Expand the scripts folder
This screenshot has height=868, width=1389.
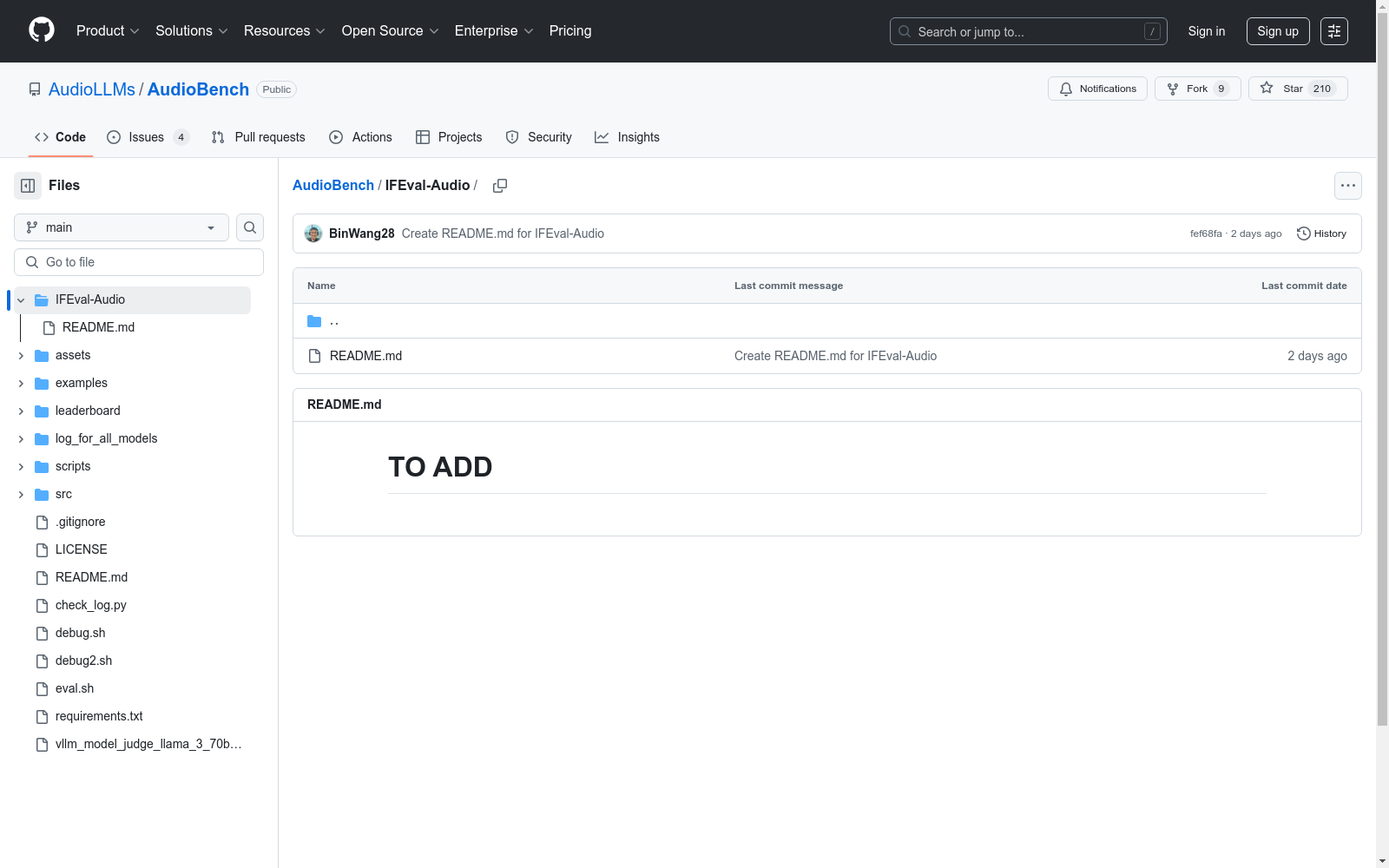[x=21, y=467]
